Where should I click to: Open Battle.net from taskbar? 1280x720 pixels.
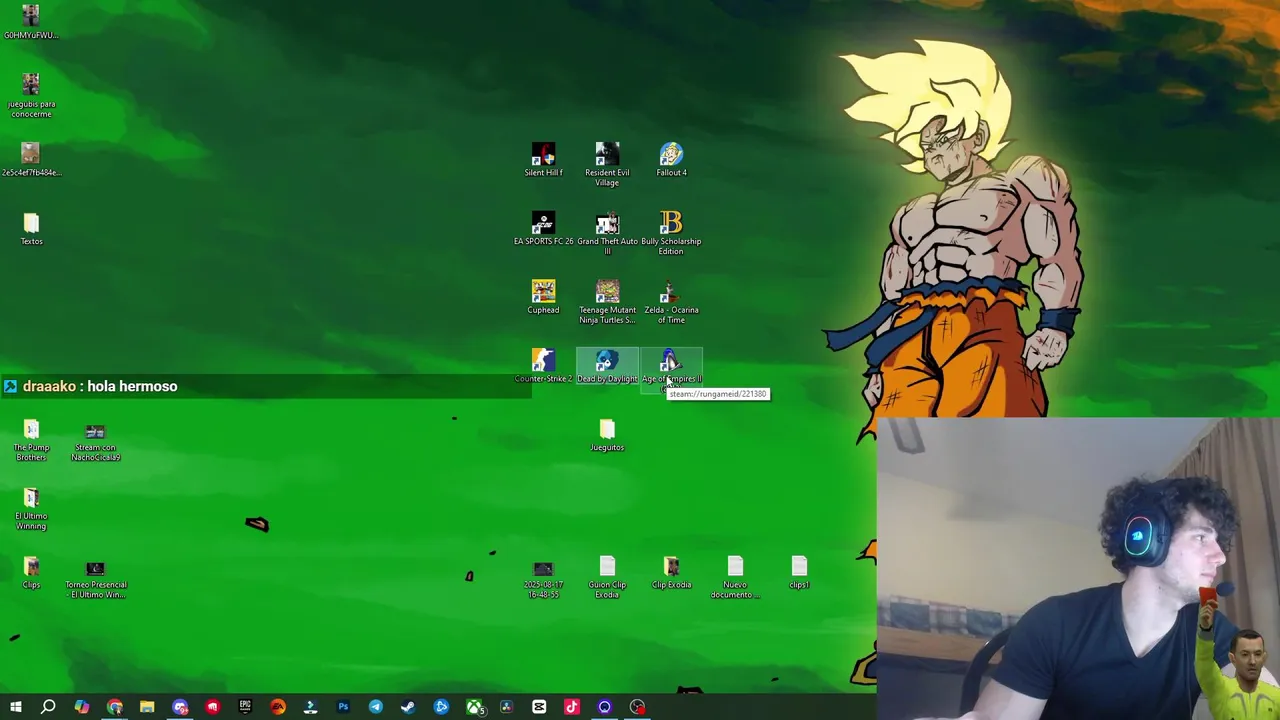tap(441, 707)
